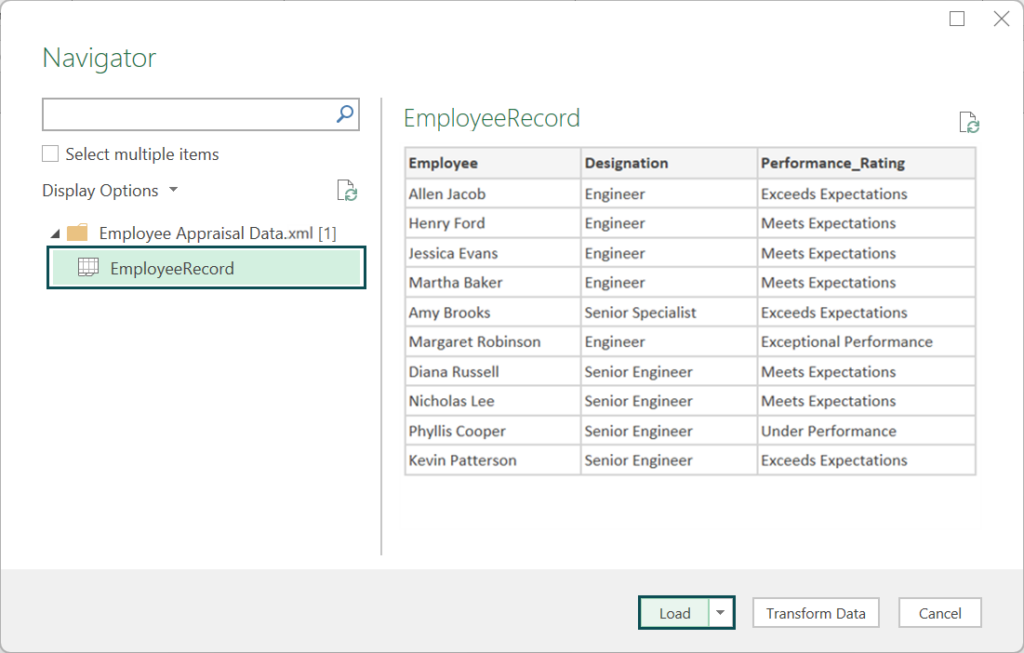
Task: Click the EmployeeRecord preview heading
Action: [x=491, y=118]
